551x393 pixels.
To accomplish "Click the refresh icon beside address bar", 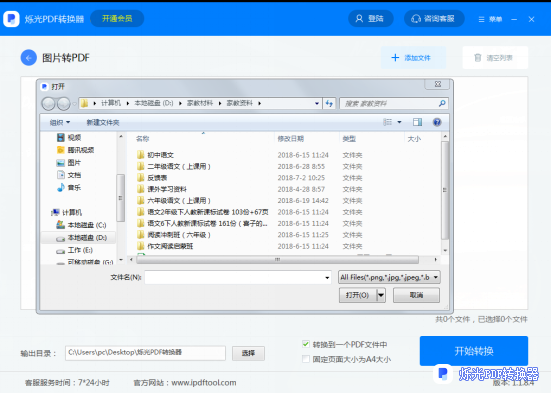I will (x=329, y=103).
